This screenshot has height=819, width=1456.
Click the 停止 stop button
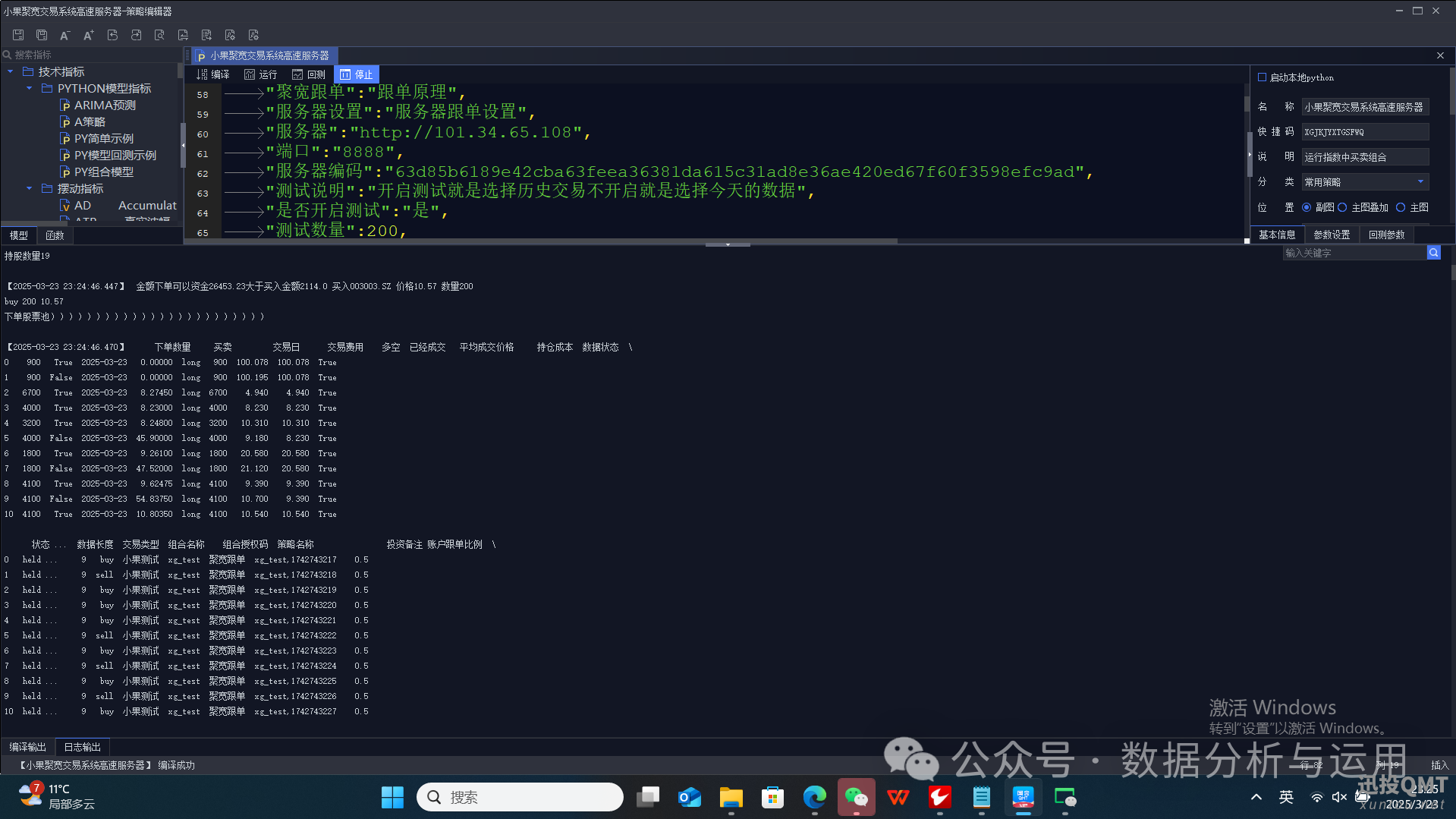point(357,74)
